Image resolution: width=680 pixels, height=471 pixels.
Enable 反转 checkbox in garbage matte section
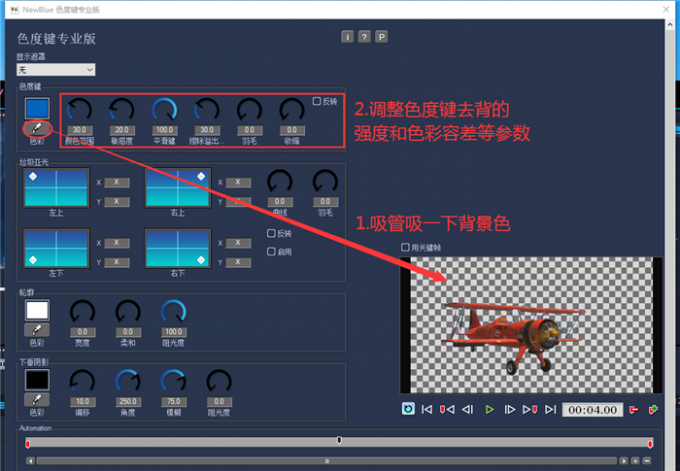coord(271,233)
